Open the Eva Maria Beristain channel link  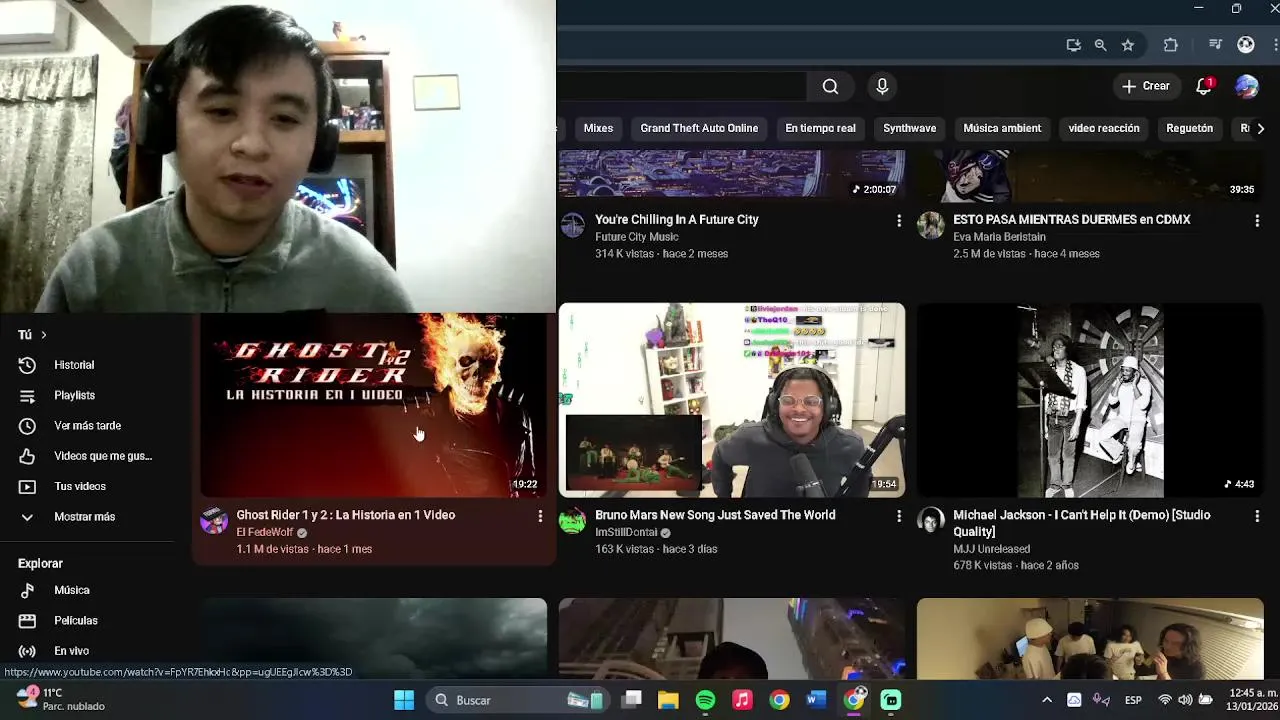point(999,237)
